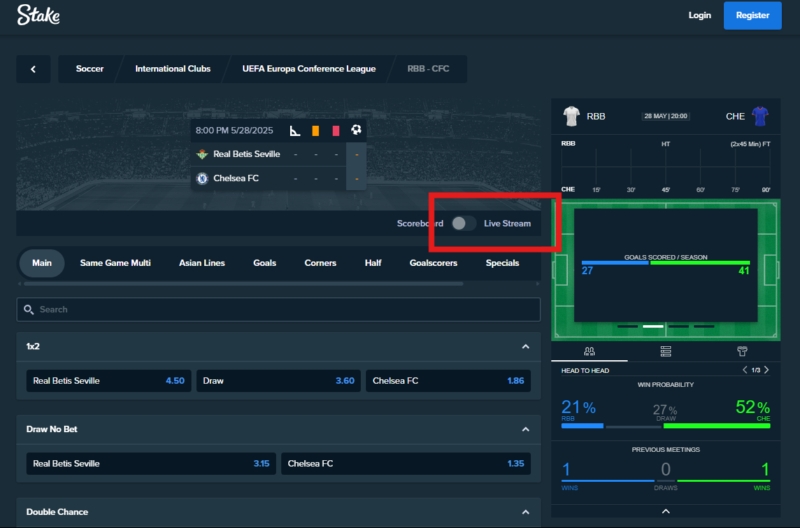800x528 pixels.
Task: Select the third pitch widget slide indicator
Action: point(679,326)
